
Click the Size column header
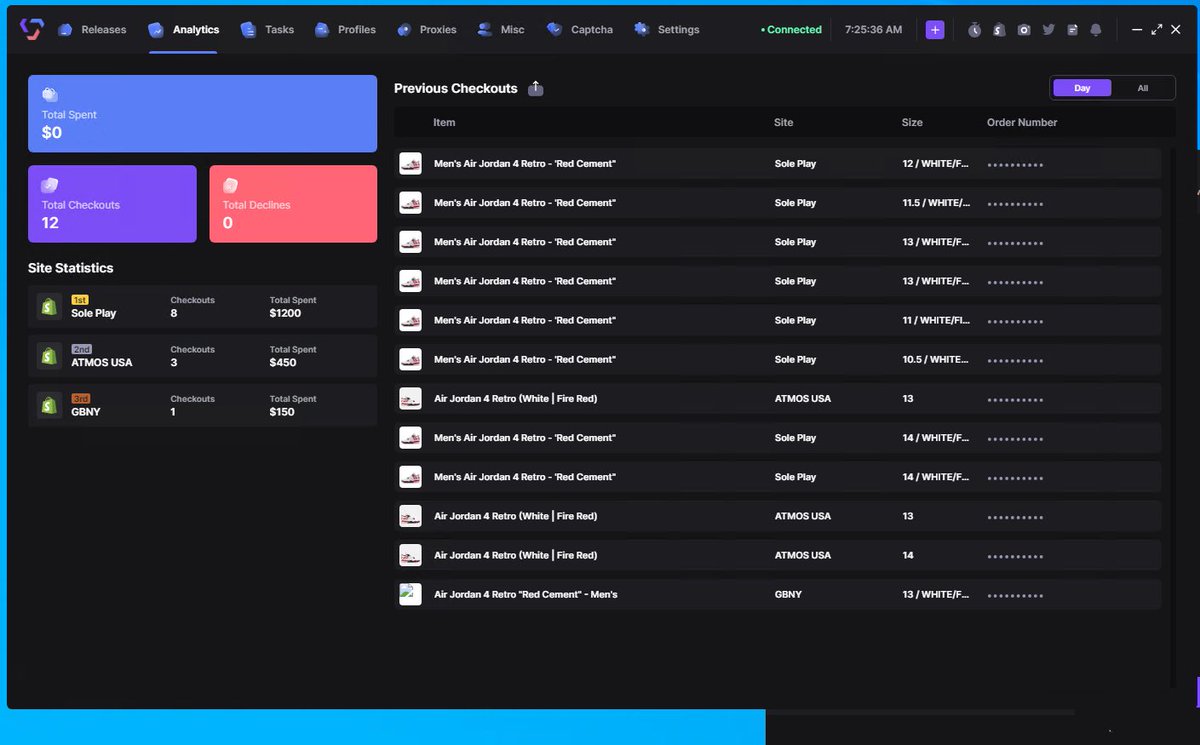(912, 123)
